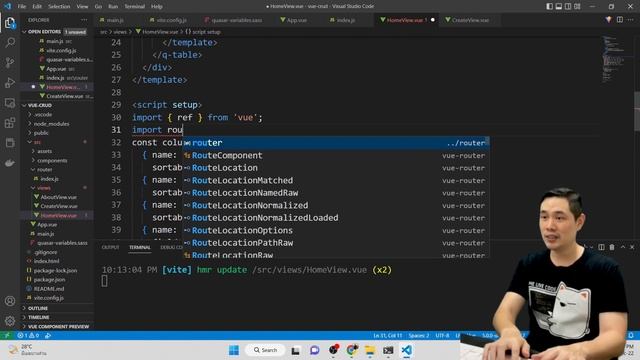The height and width of the screenshot is (360, 640).
Task: Expand assets folder
Action: pos(44,151)
